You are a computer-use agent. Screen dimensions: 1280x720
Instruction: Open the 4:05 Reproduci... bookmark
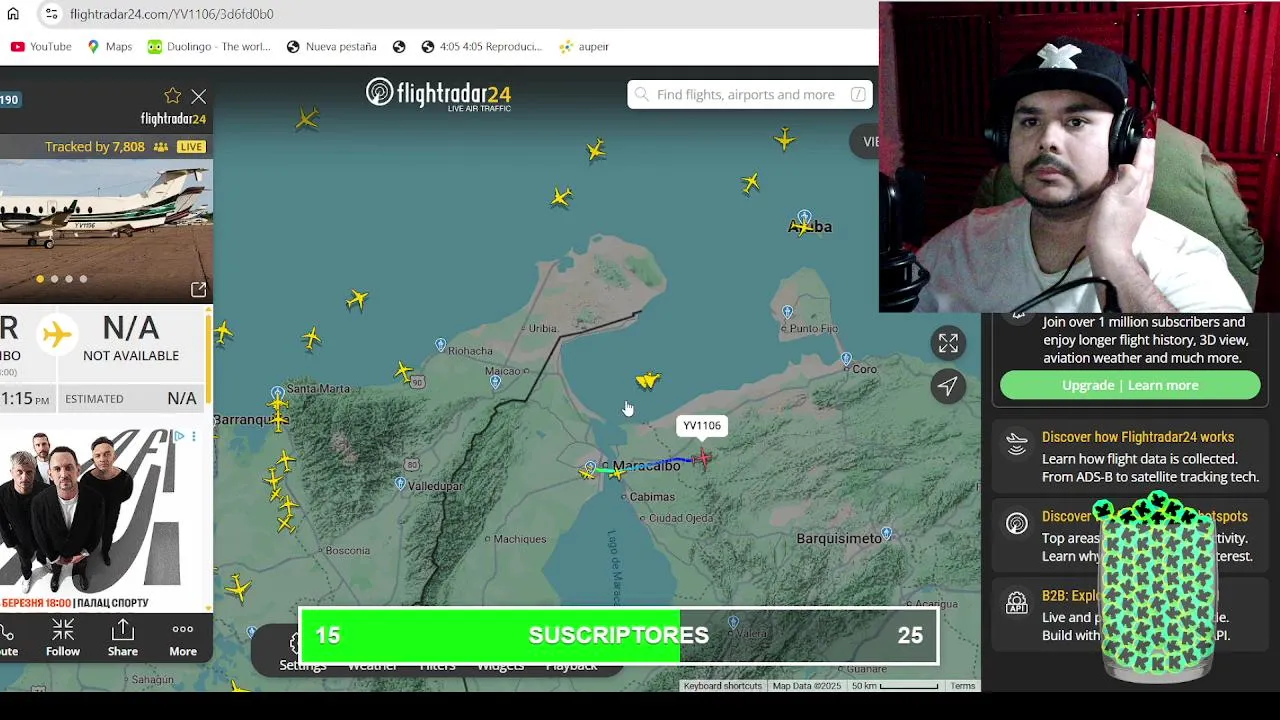[481, 46]
